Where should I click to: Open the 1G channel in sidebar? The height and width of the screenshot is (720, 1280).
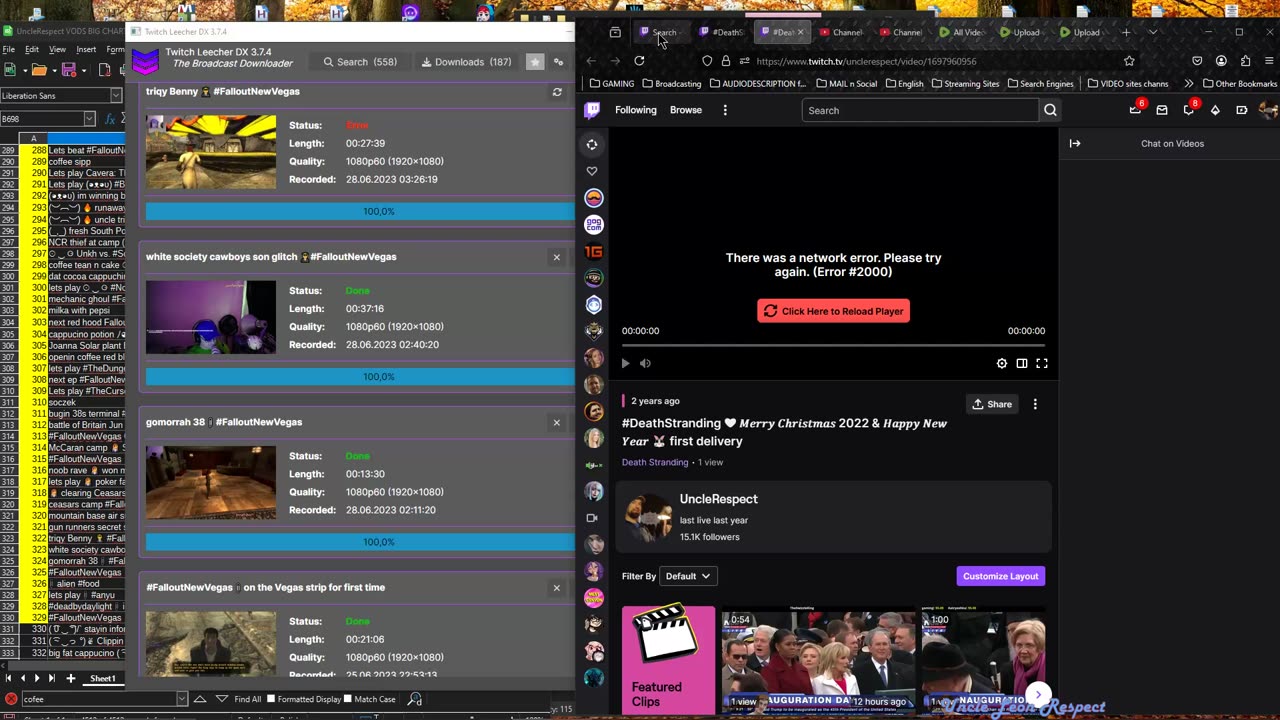(x=594, y=252)
